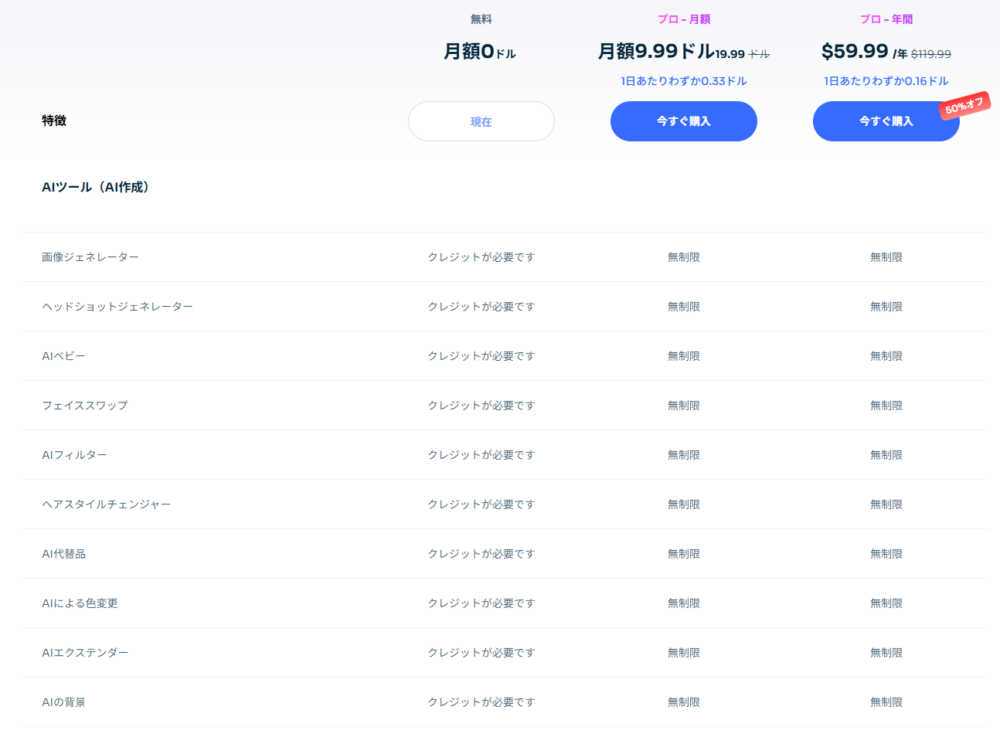This screenshot has width=1000, height=737.
Task: Select the プロ - 月額 plan heading
Action: click(684, 19)
